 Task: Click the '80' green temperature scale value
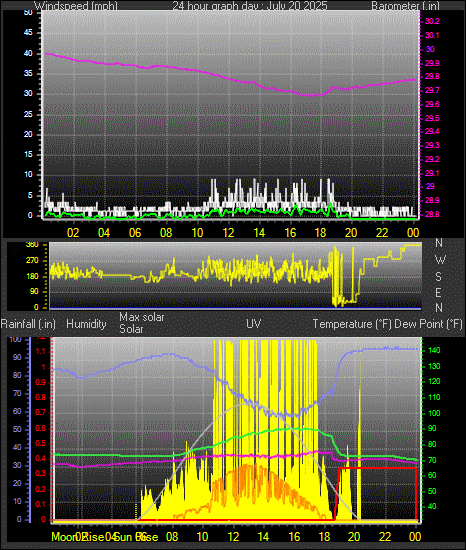tap(432, 444)
